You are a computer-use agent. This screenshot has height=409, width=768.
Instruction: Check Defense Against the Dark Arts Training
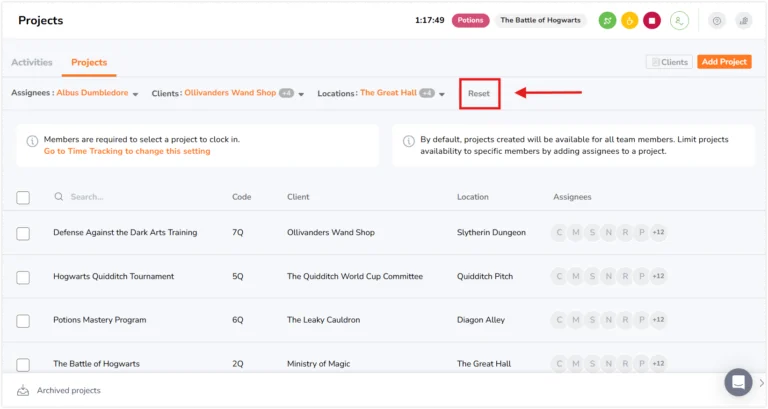point(23,233)
